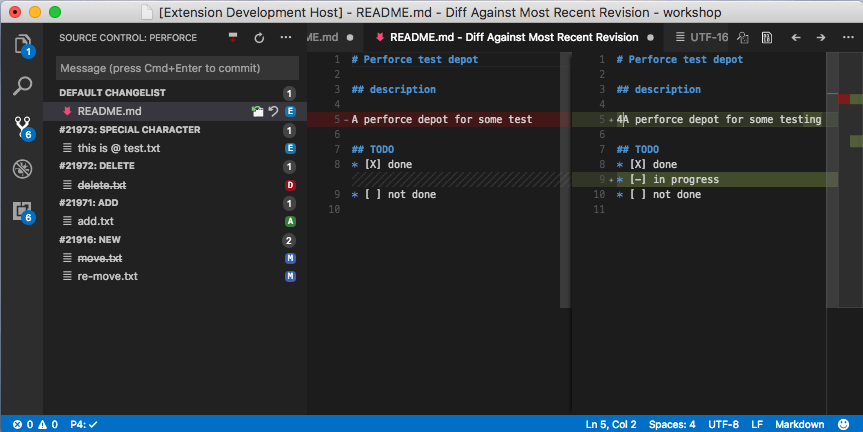
Task: Click the unsaved dot on the diff tab
Action: coord(651,37)
